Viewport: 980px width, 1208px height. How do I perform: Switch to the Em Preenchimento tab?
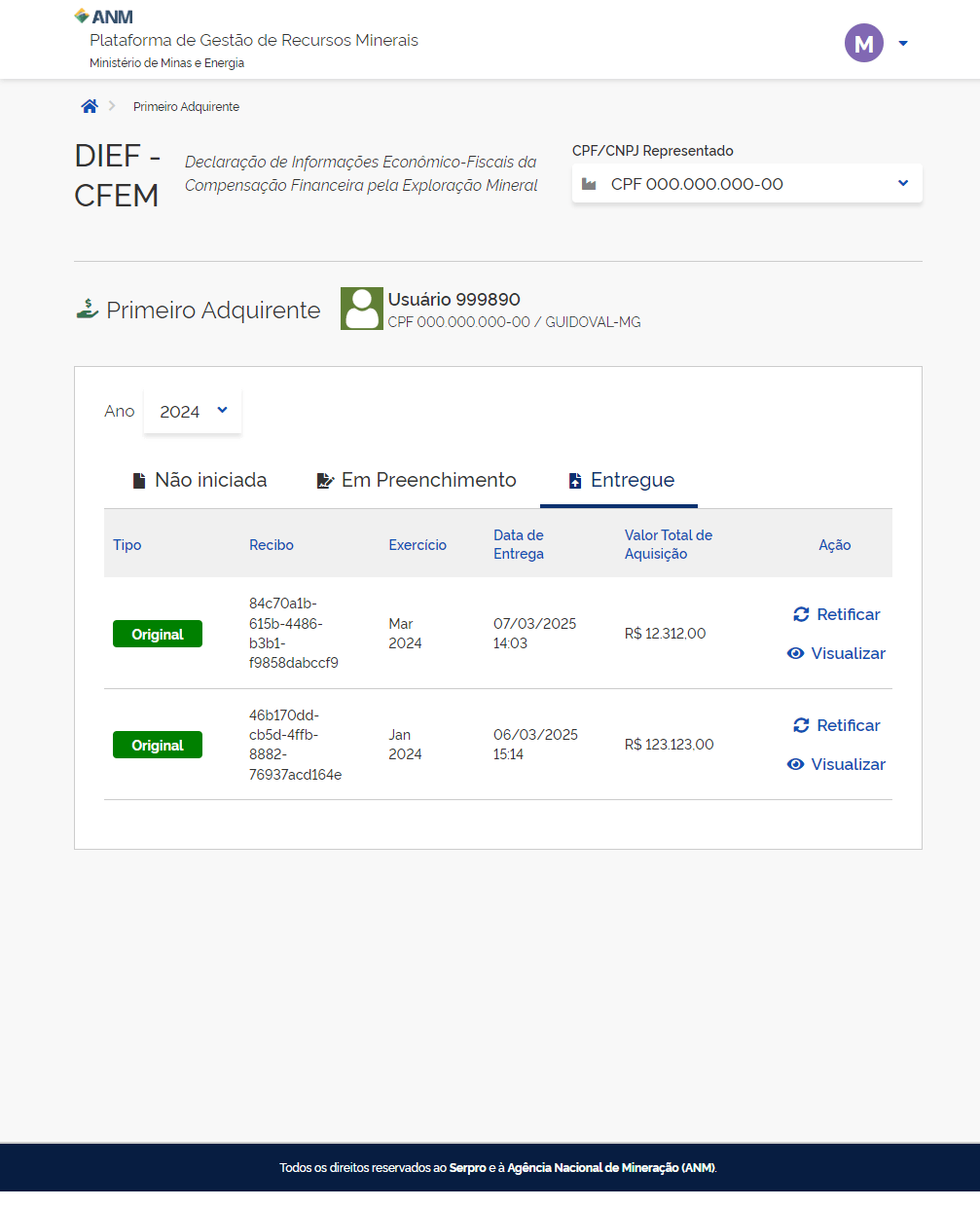pos(417,480)
